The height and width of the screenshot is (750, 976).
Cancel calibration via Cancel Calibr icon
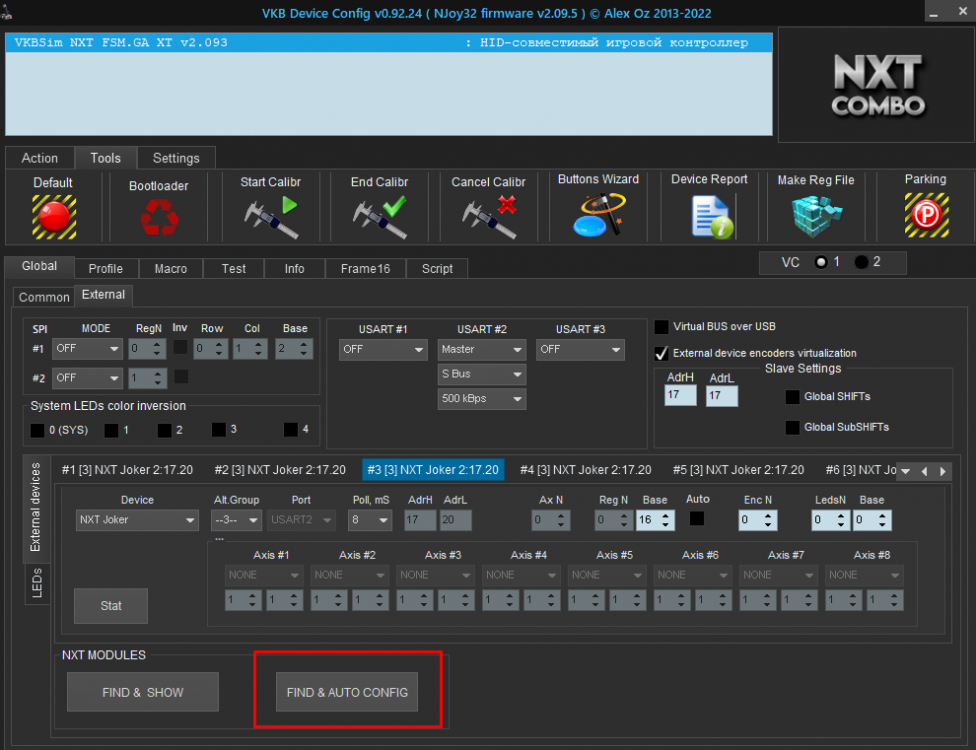488,215
